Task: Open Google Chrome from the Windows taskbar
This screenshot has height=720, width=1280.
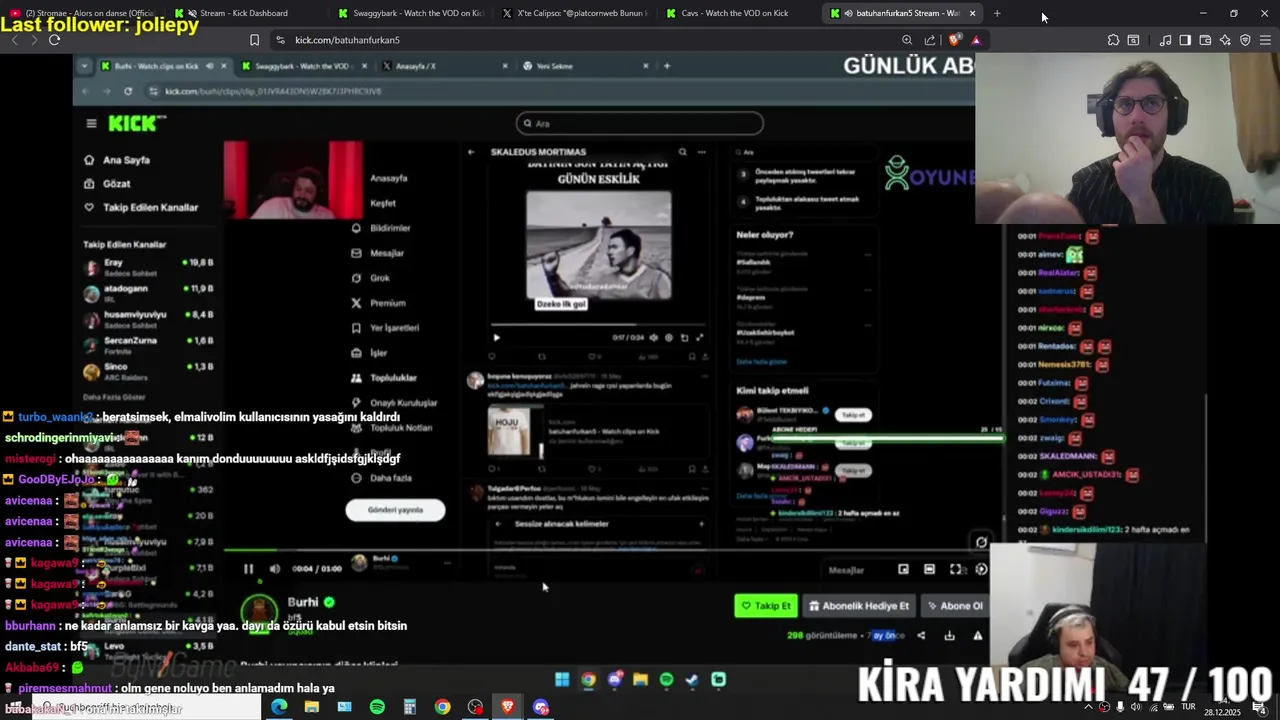Action: point(442,707)
